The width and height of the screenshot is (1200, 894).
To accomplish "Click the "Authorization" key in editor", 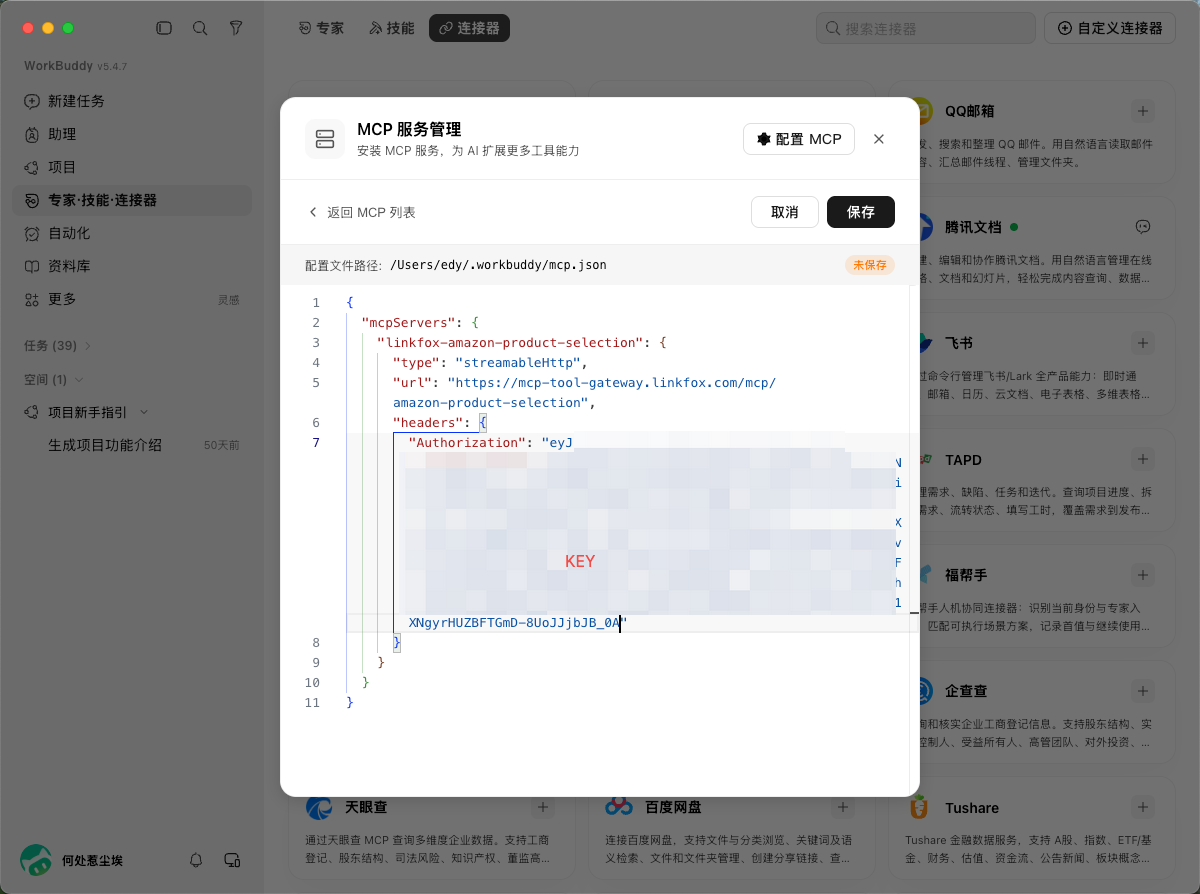I will (x=467, y=442).
